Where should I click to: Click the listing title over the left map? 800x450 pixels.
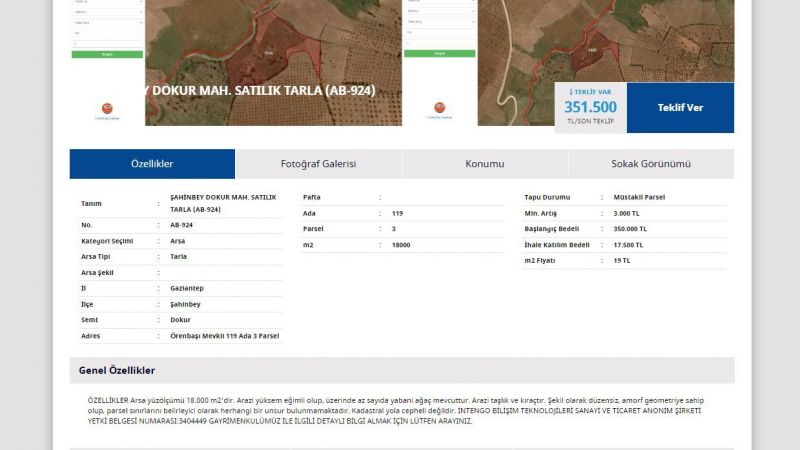point(260,90)
